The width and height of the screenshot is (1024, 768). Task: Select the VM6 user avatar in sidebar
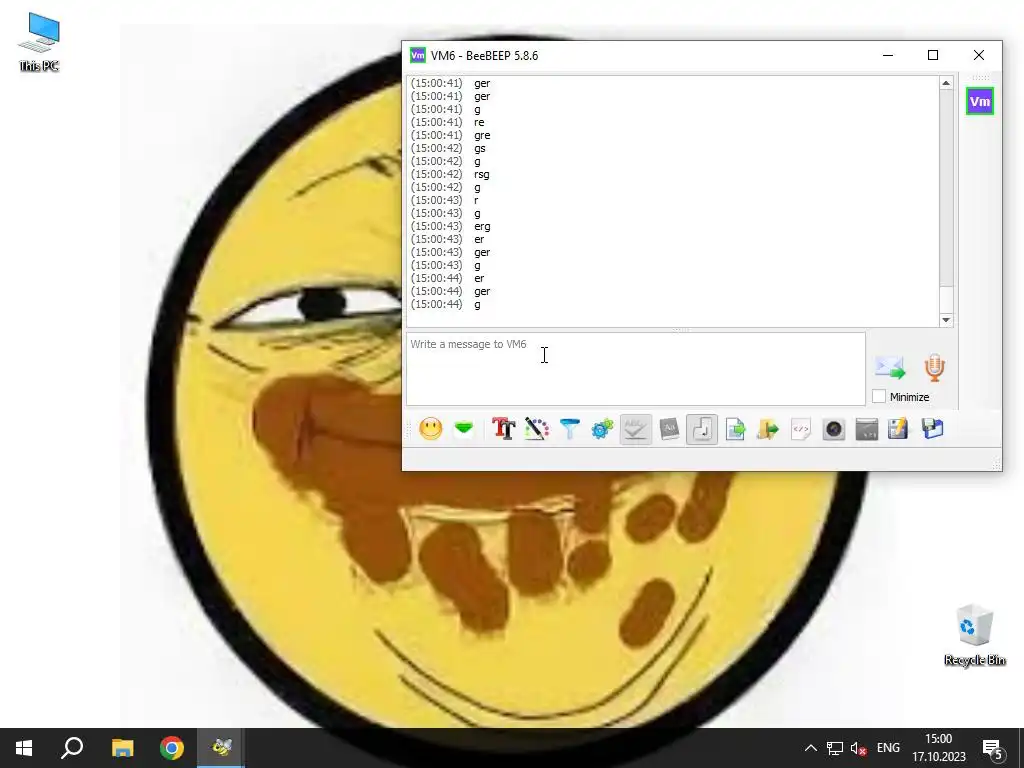tap(980, 101)
